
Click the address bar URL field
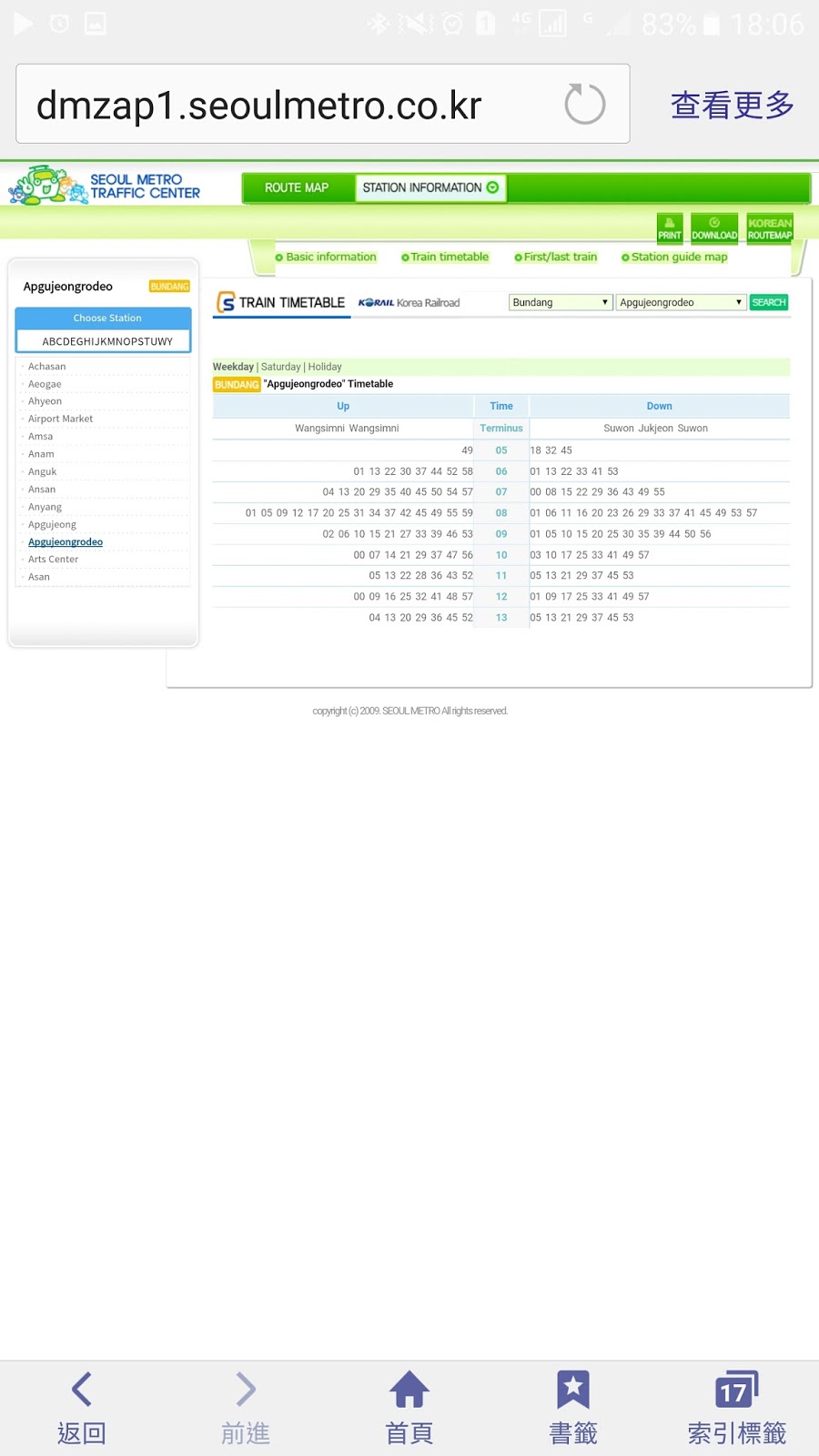[x=323, y=104]
